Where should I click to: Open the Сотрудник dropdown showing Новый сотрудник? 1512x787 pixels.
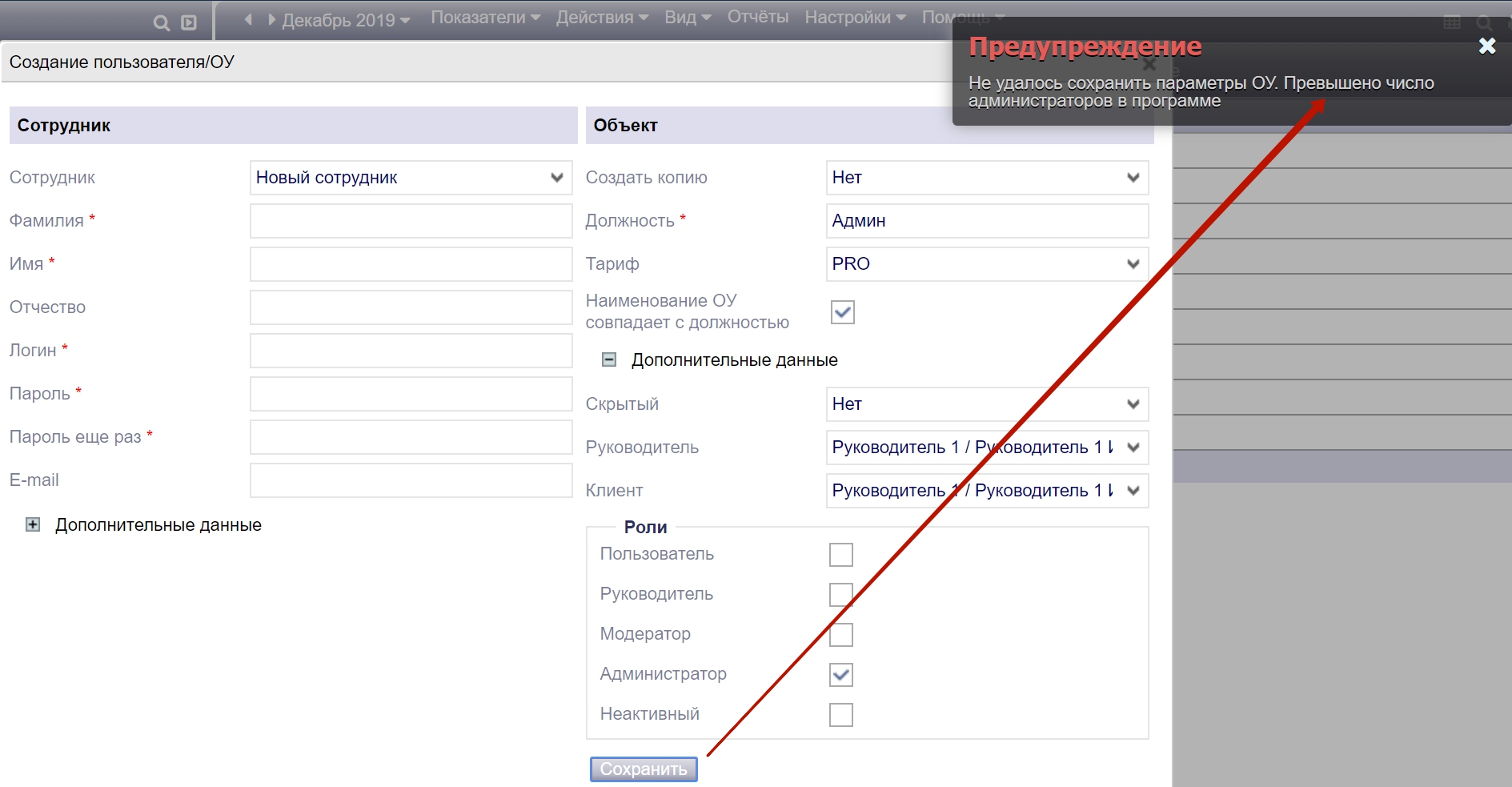click(411, 178)
